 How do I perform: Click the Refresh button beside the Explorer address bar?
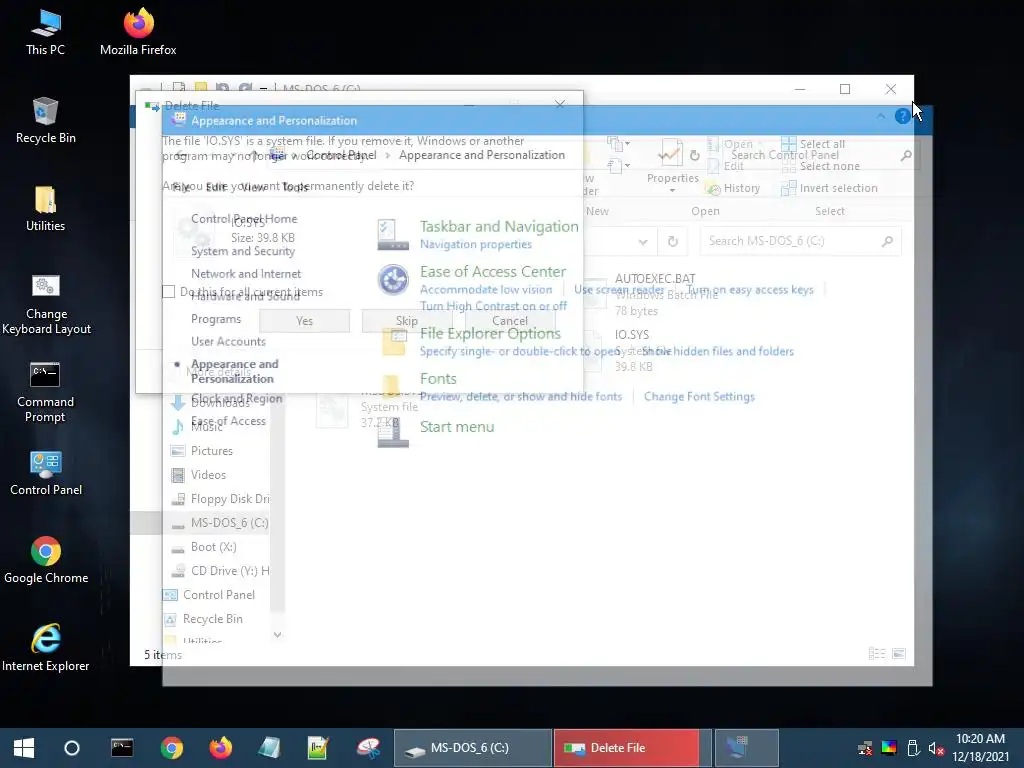tap(673, 241)
